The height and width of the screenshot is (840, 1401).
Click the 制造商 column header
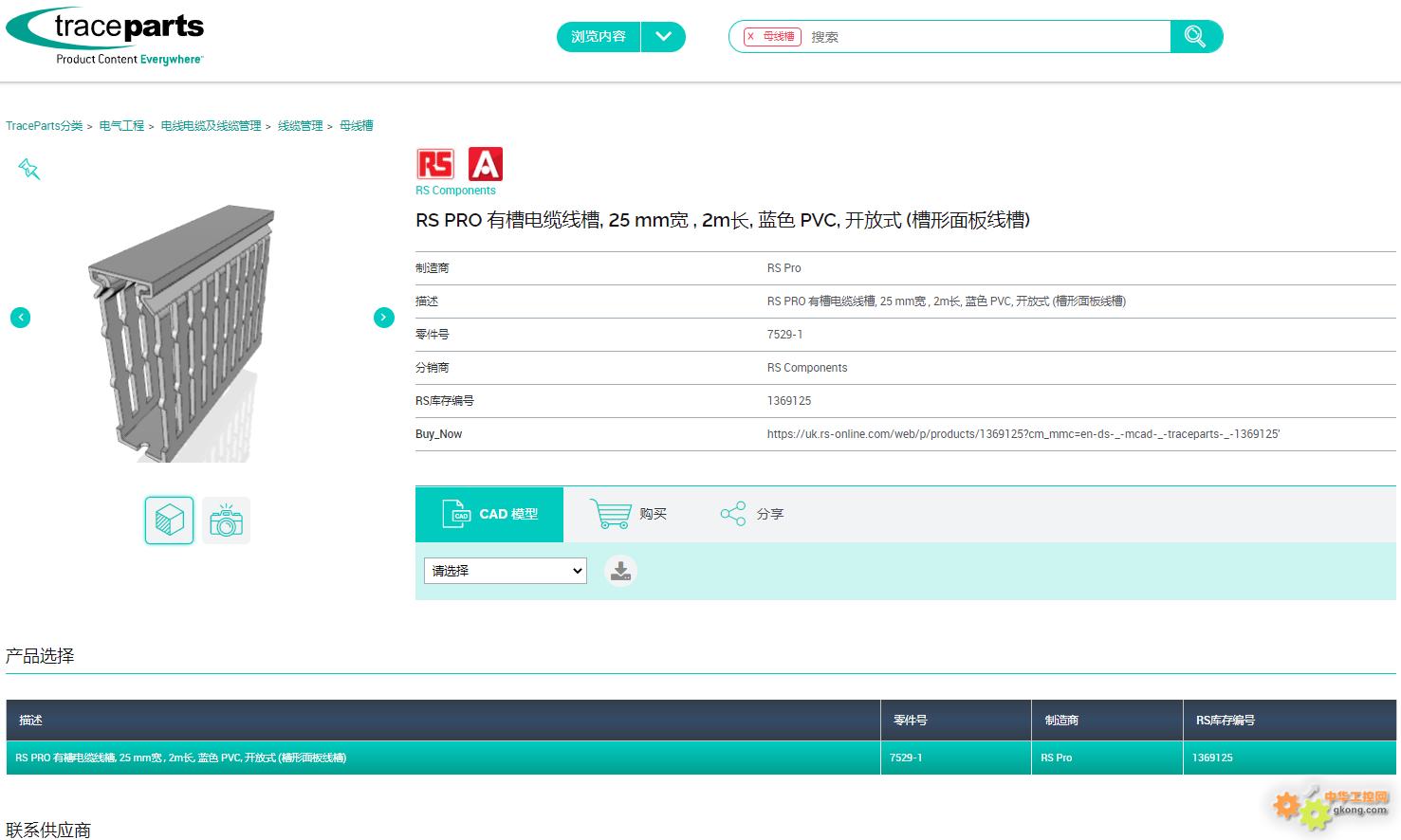coord(1107,721)
